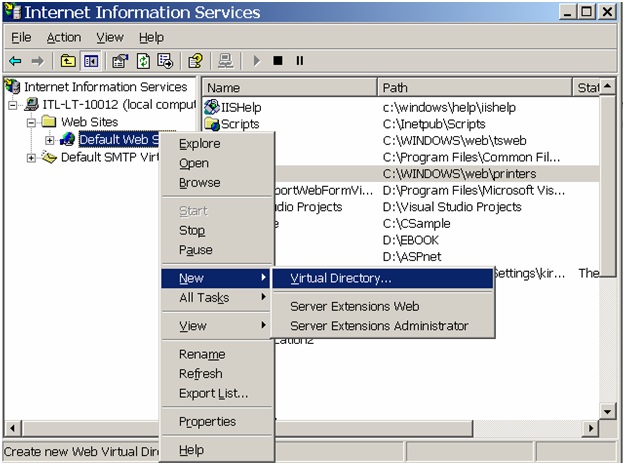Choose Virtual Directory... from the submenu

tap(382, 278)
